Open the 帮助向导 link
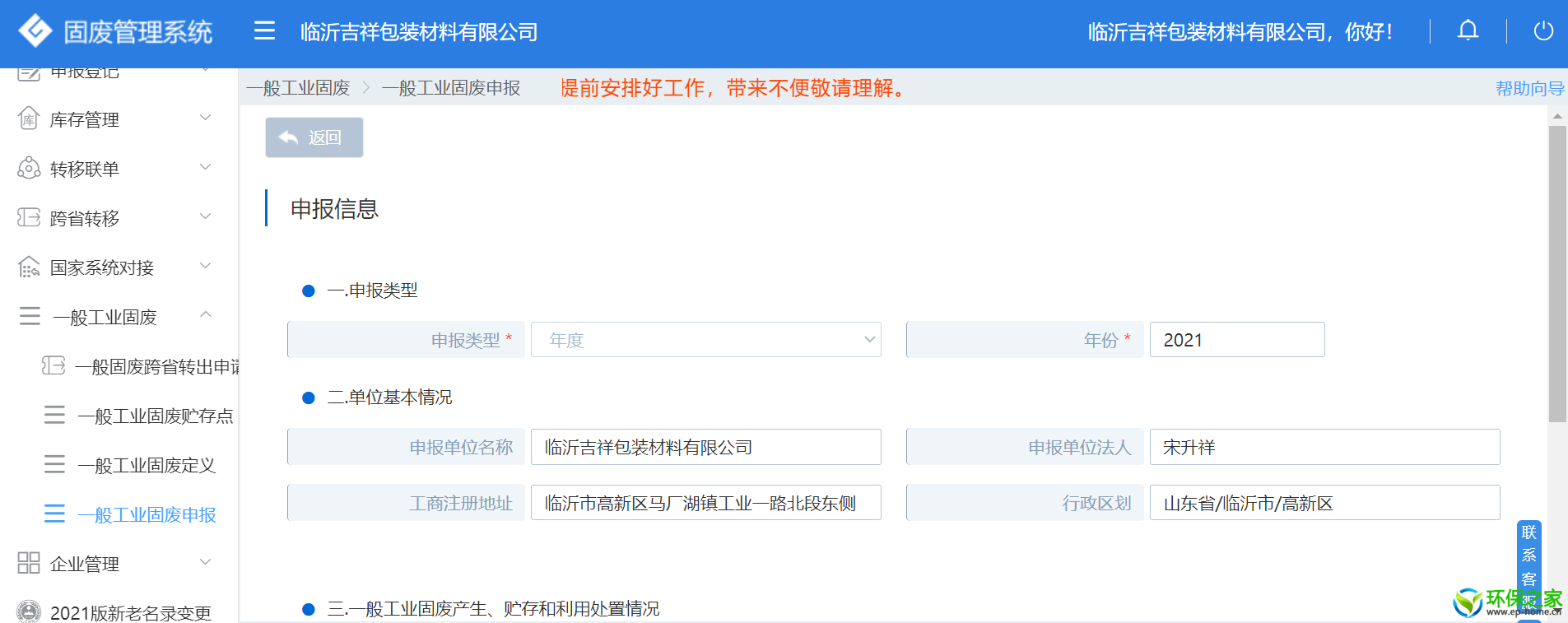Screen dimensions: 1568x623 (x=1528, y=89)
